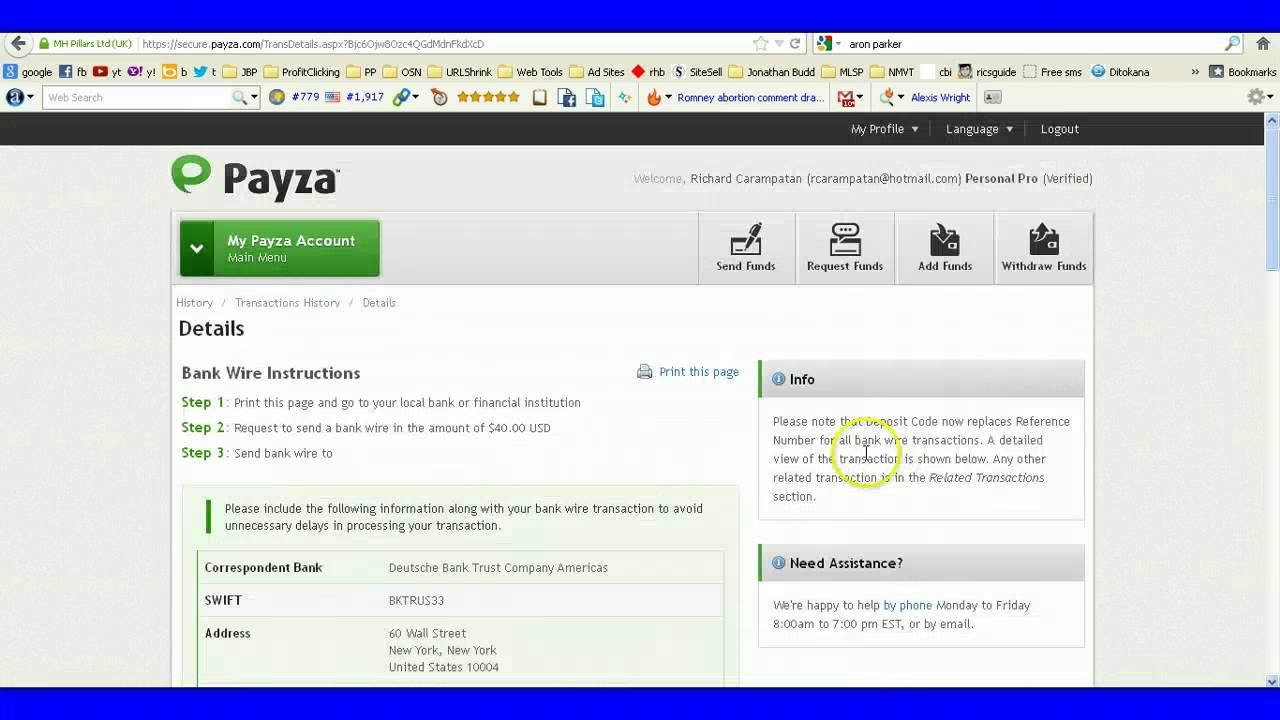Show more bookmarks with the chevron
This screenshot has width=1280, height=720.
point(1194,72)
